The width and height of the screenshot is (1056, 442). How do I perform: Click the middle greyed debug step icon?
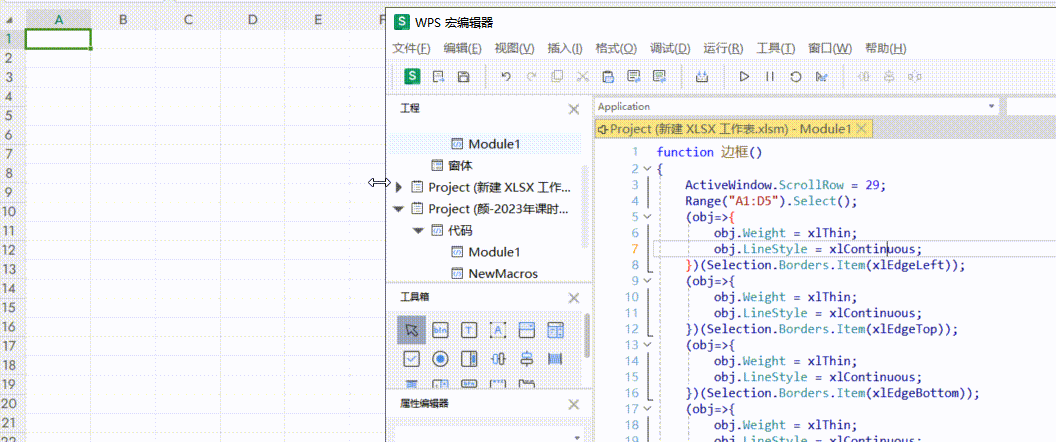point(889,77)
